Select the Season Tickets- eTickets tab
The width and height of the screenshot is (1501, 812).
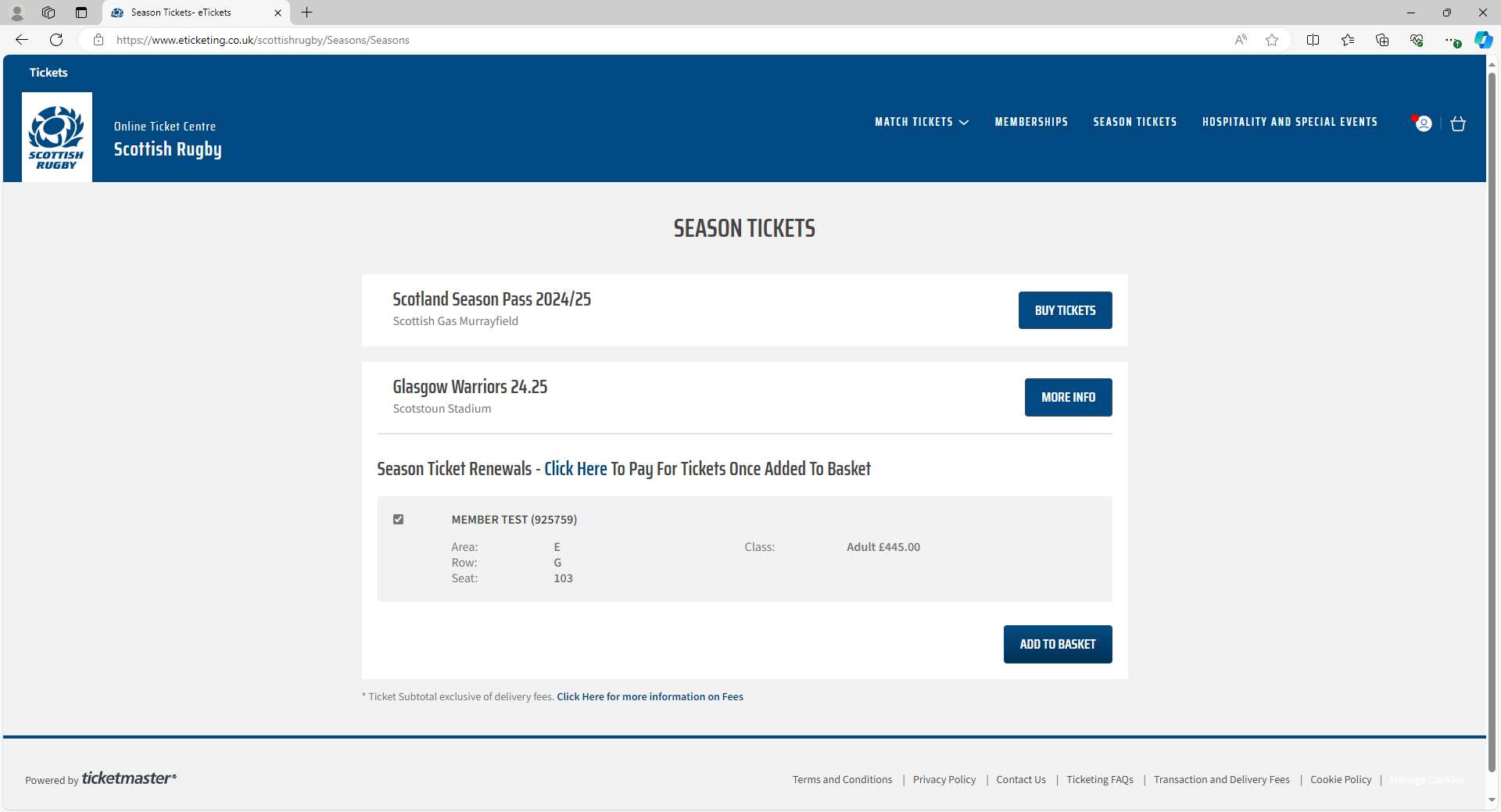point(195,13)
